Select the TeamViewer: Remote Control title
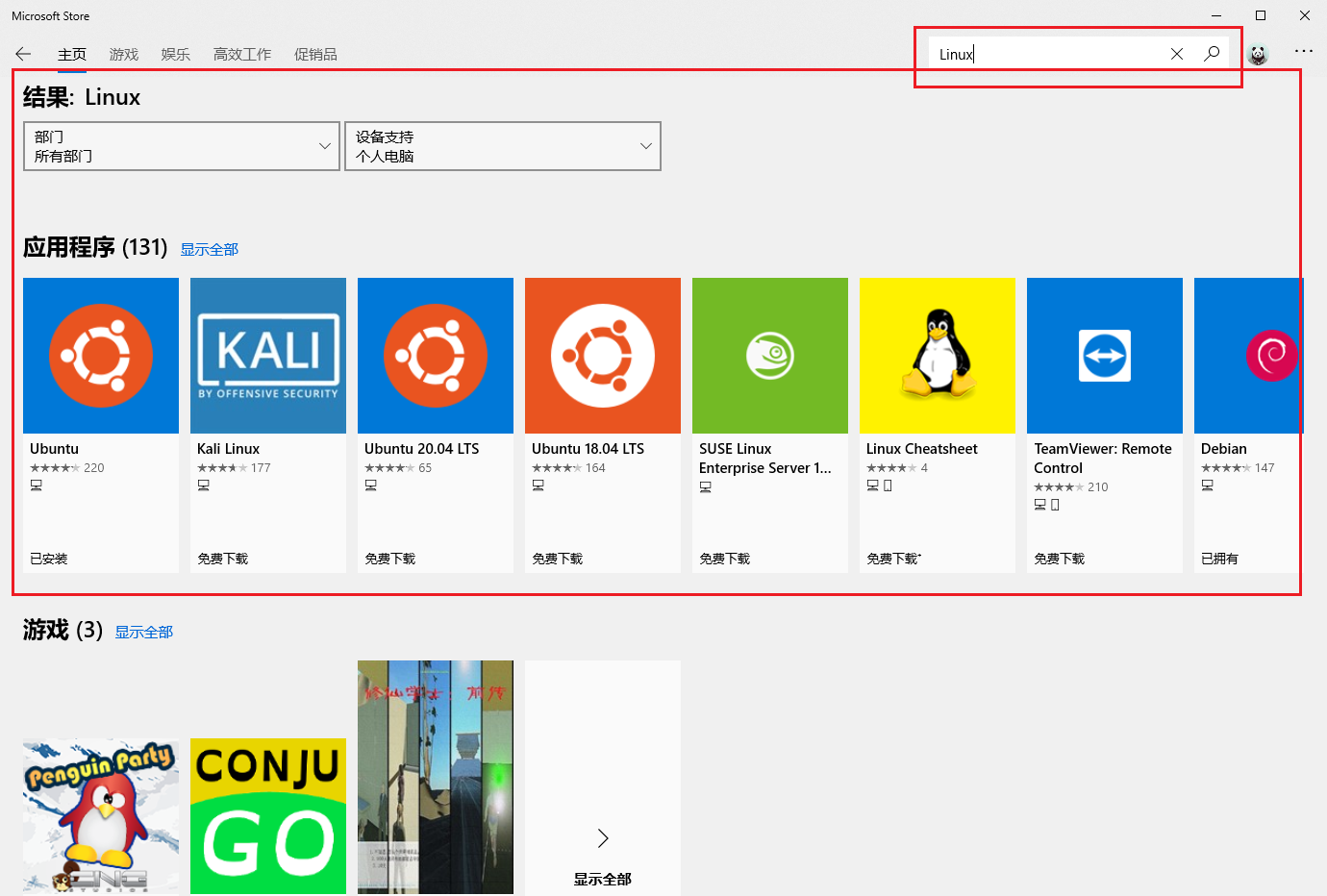Image resolution: width=1327 pixels, height=896 pixels. 1103,459
